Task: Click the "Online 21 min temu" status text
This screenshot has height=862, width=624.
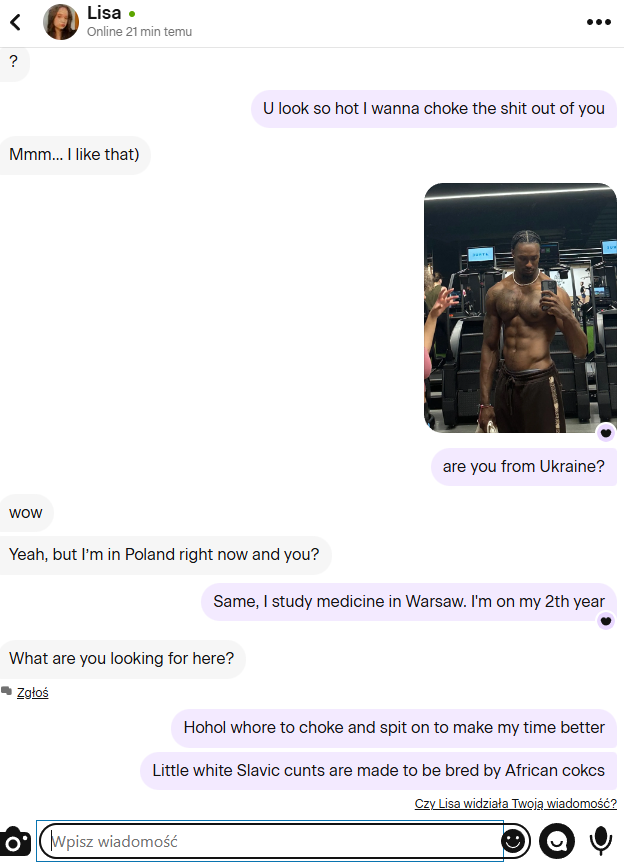Action: (139, 32)
